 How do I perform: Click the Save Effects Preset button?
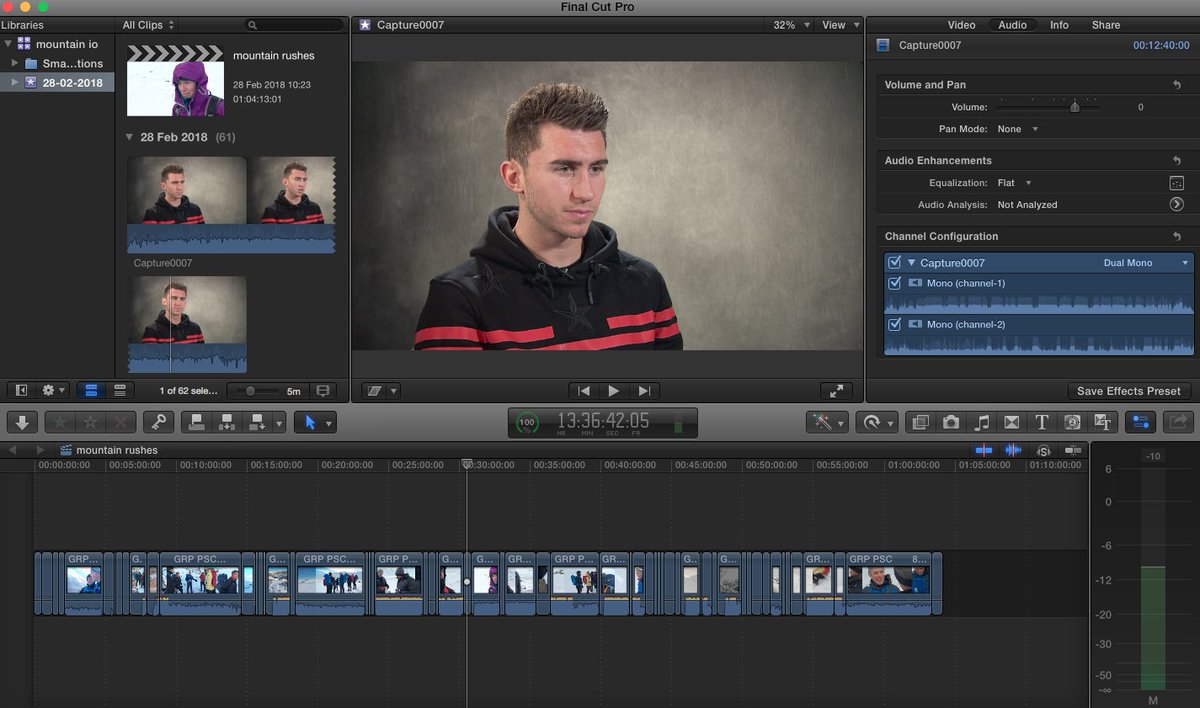[1129, 391]
